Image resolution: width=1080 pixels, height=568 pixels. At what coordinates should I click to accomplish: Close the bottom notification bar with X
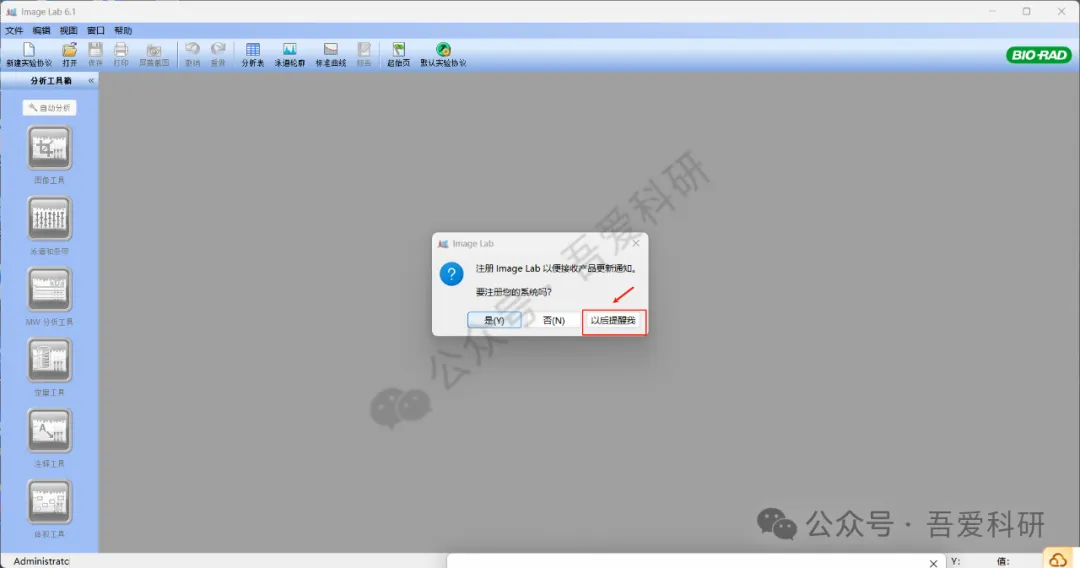(x=933, y=562)
